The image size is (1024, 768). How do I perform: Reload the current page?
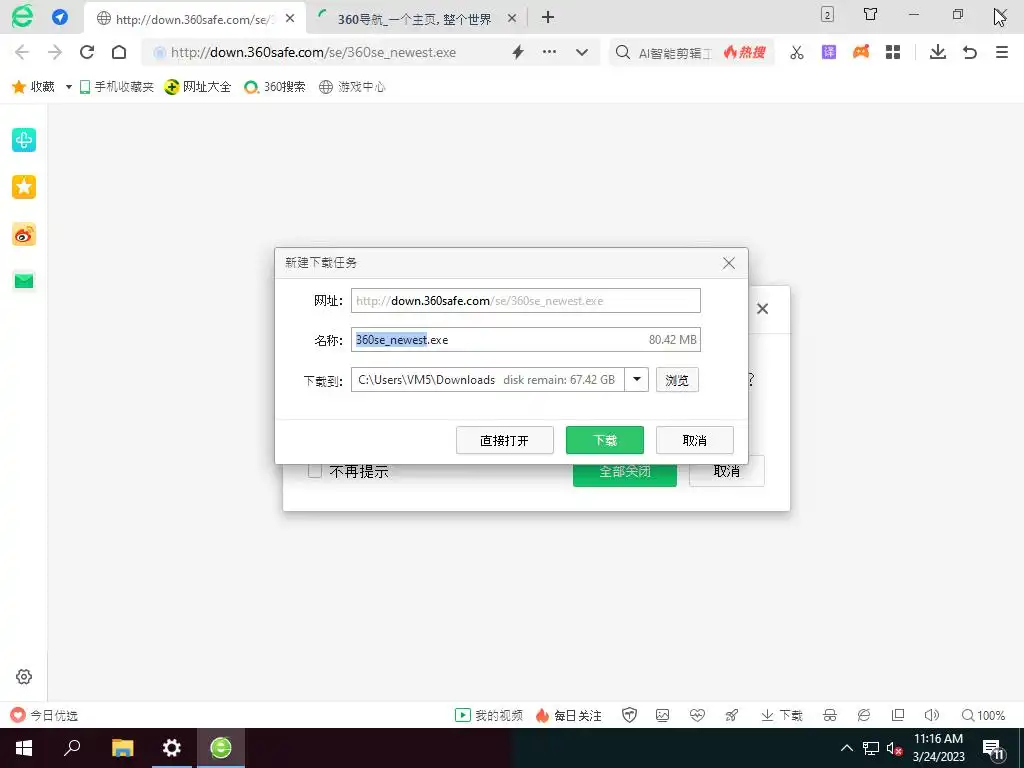(87, 52)
